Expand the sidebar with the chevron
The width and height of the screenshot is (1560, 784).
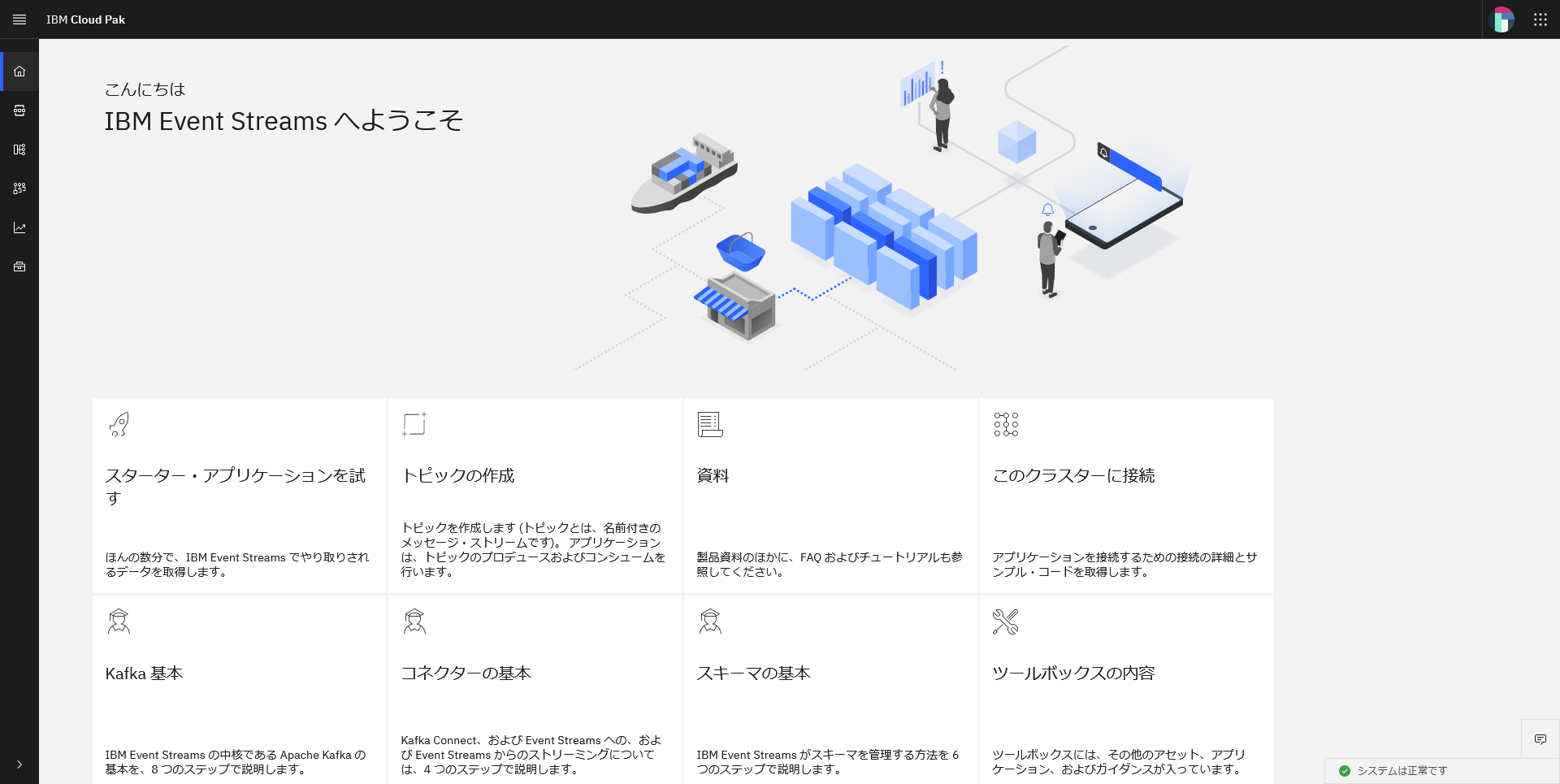click(19, 765)
